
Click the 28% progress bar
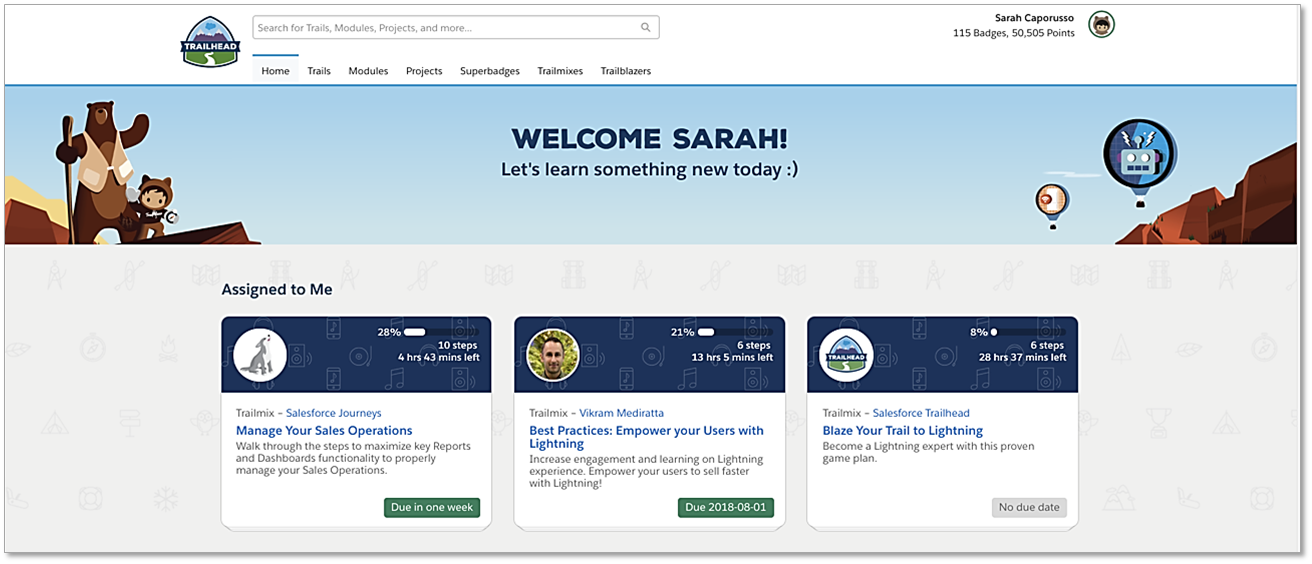(441, 331)
